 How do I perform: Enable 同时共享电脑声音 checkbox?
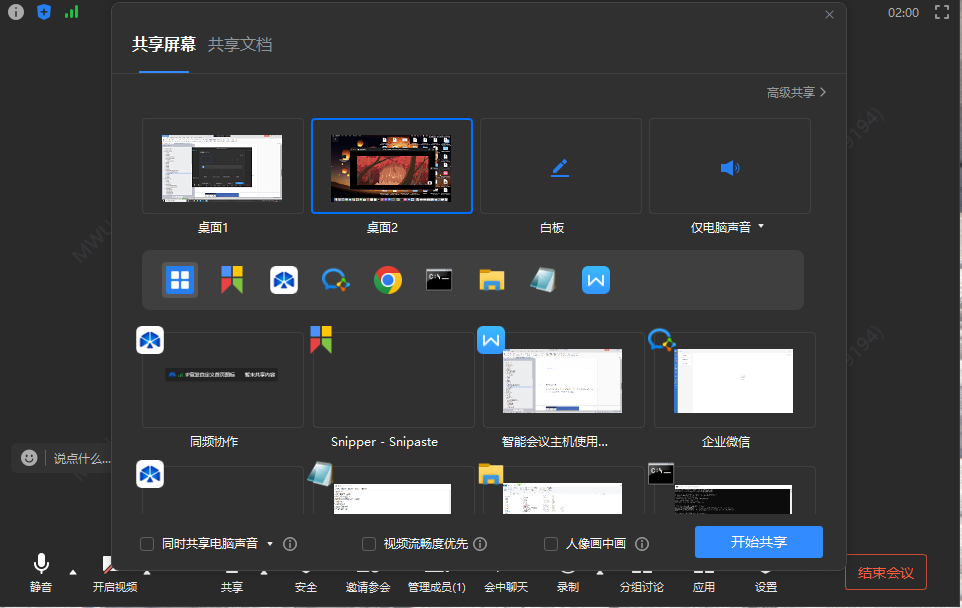pyautogui.click(x=148, y=544)
